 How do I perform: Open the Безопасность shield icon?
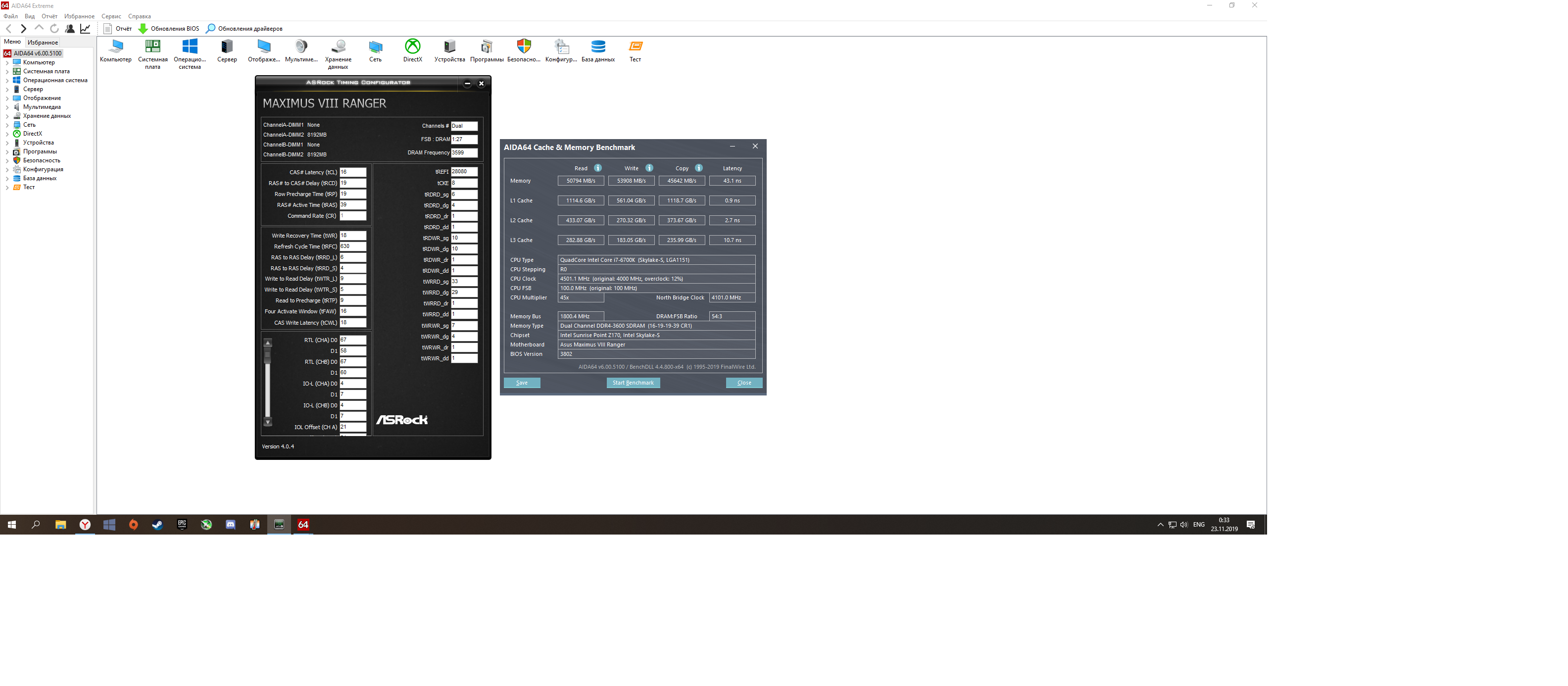click(524, 47)
